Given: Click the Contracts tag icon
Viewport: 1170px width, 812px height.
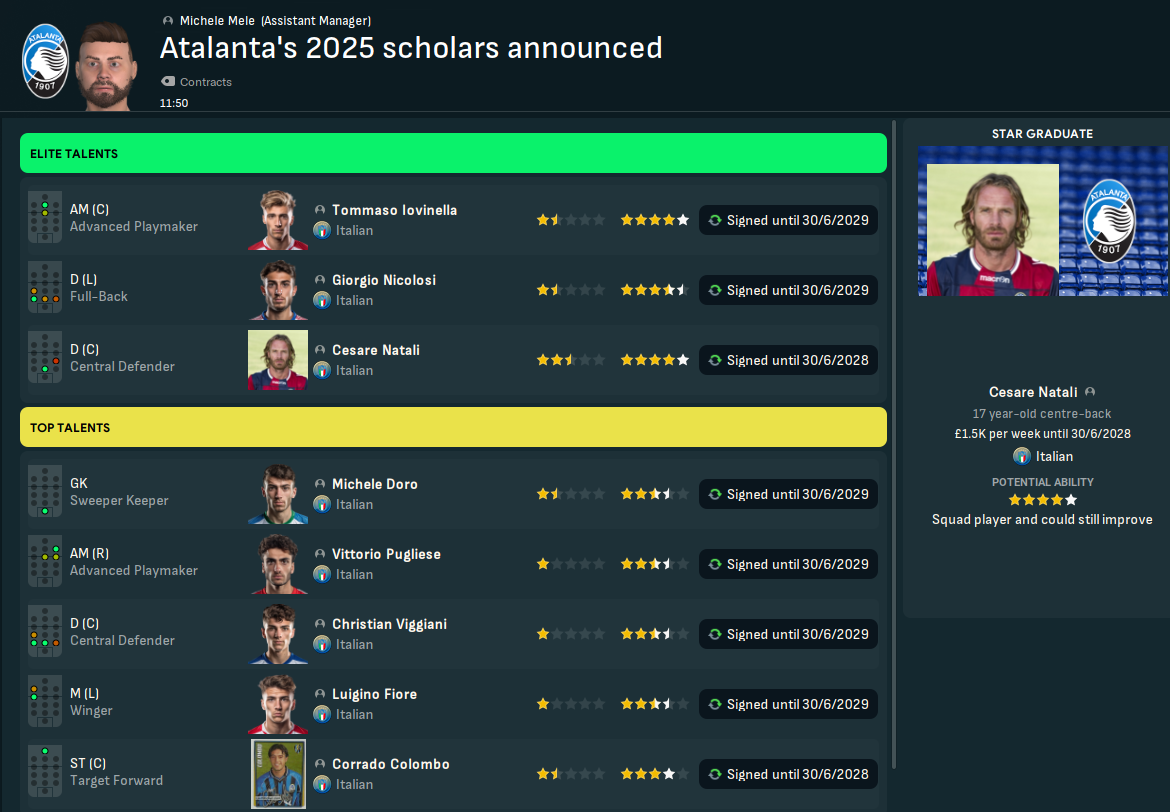Looking at the screenshot, I should point(167,82).
